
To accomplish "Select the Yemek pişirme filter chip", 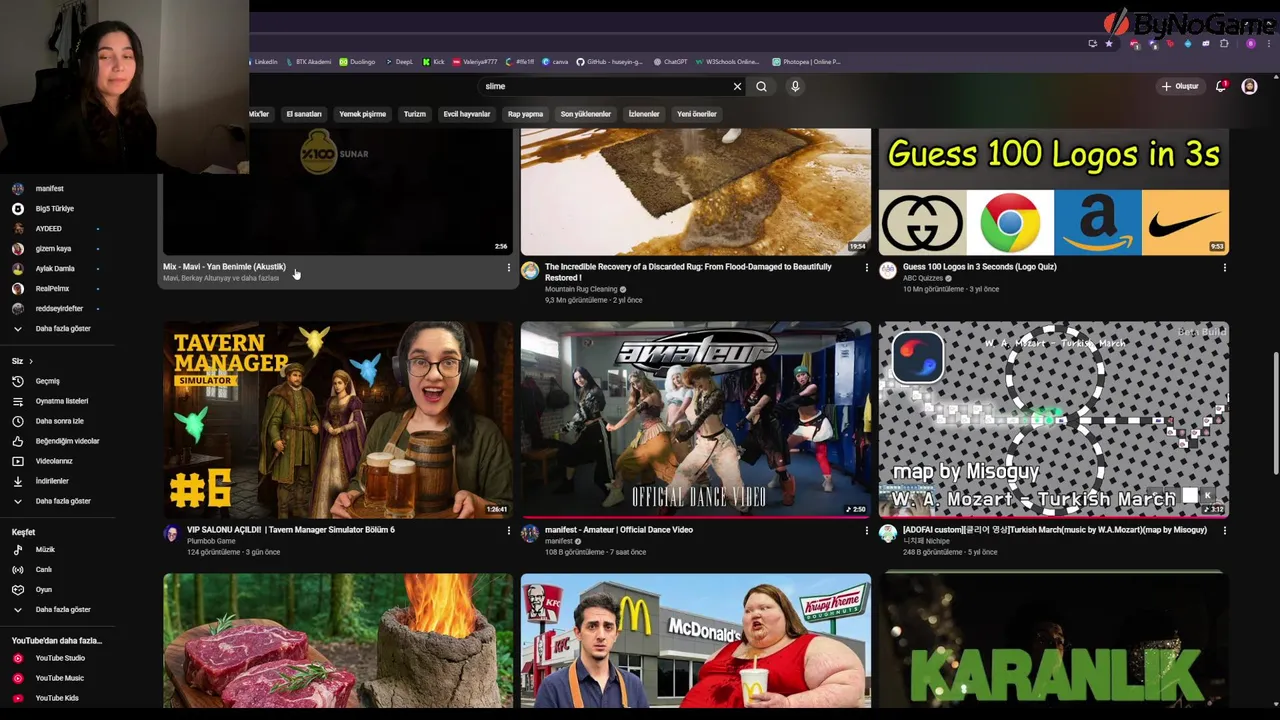I will (x=362, y=114).
